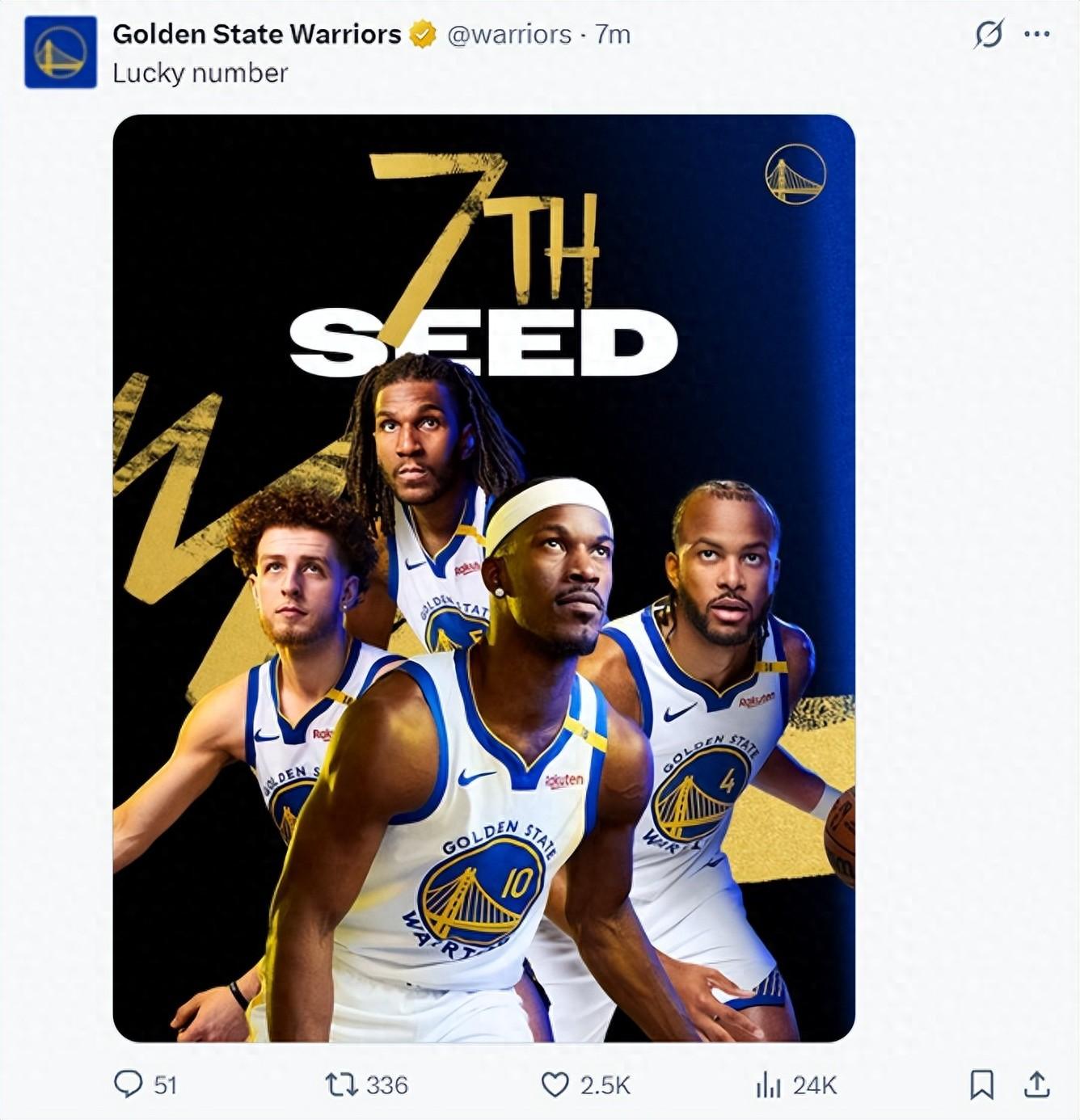
Task: Click the 51 replies count
Action: (x=165, y=1084)
